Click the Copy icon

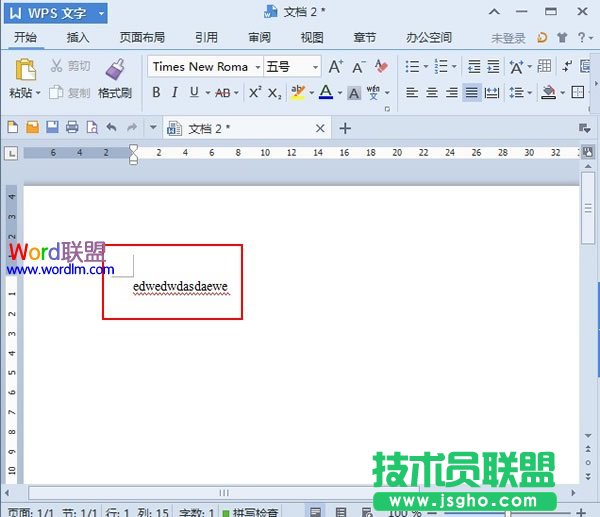[x=56, y=92]
